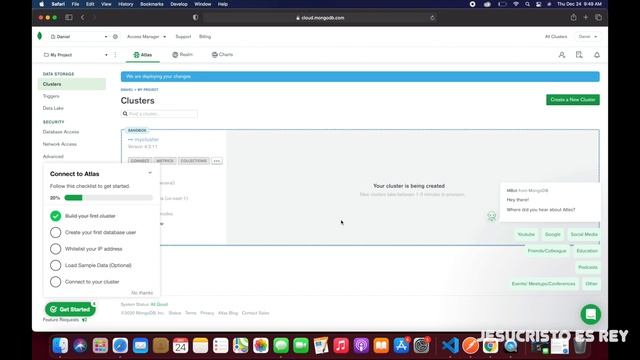Reload the page in Safari
The height and width of the screenshot is (360, 640).
(x=432, y=18)
